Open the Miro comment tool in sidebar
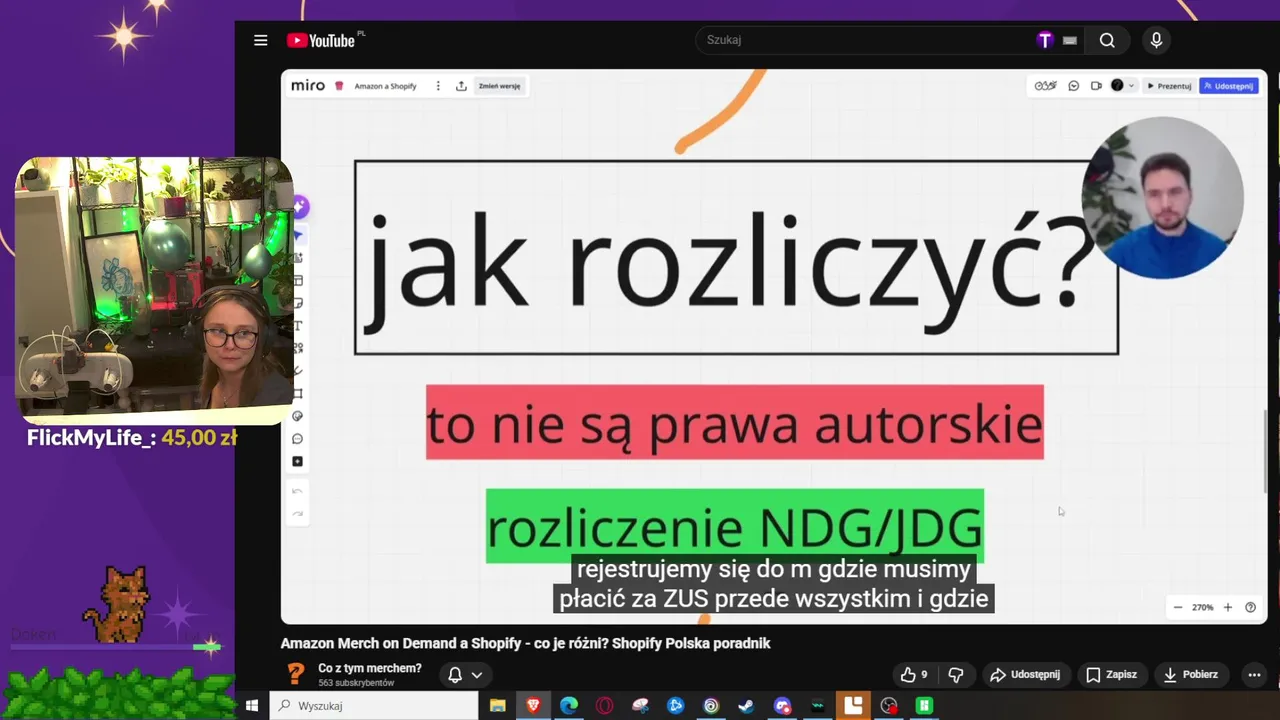The image size is (1280, 720). coord(298,439)
